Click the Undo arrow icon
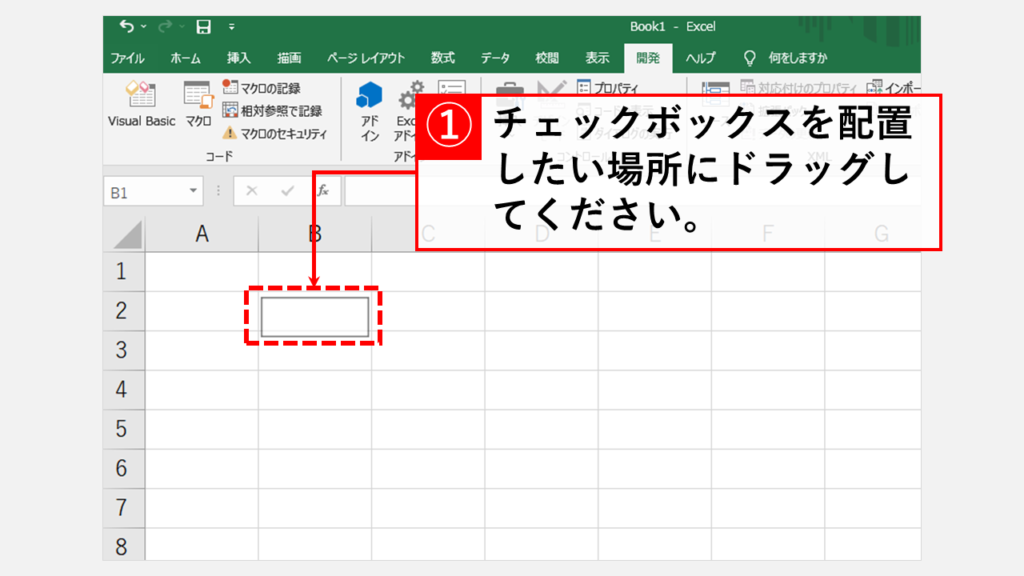 (x=125, y=27)
